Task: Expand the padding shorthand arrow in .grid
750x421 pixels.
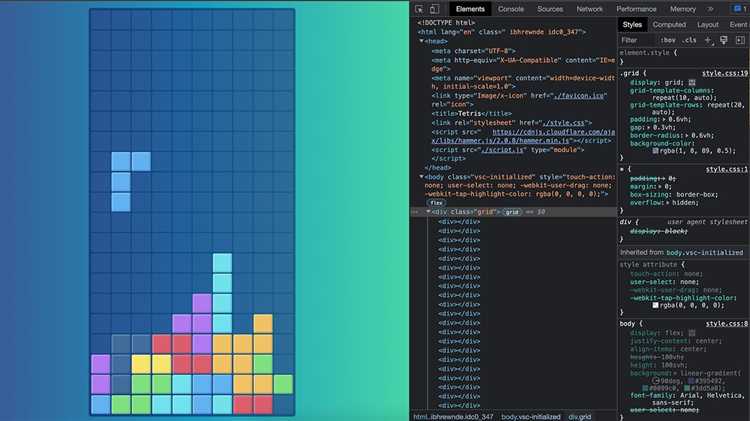Action: coord(662,120)
